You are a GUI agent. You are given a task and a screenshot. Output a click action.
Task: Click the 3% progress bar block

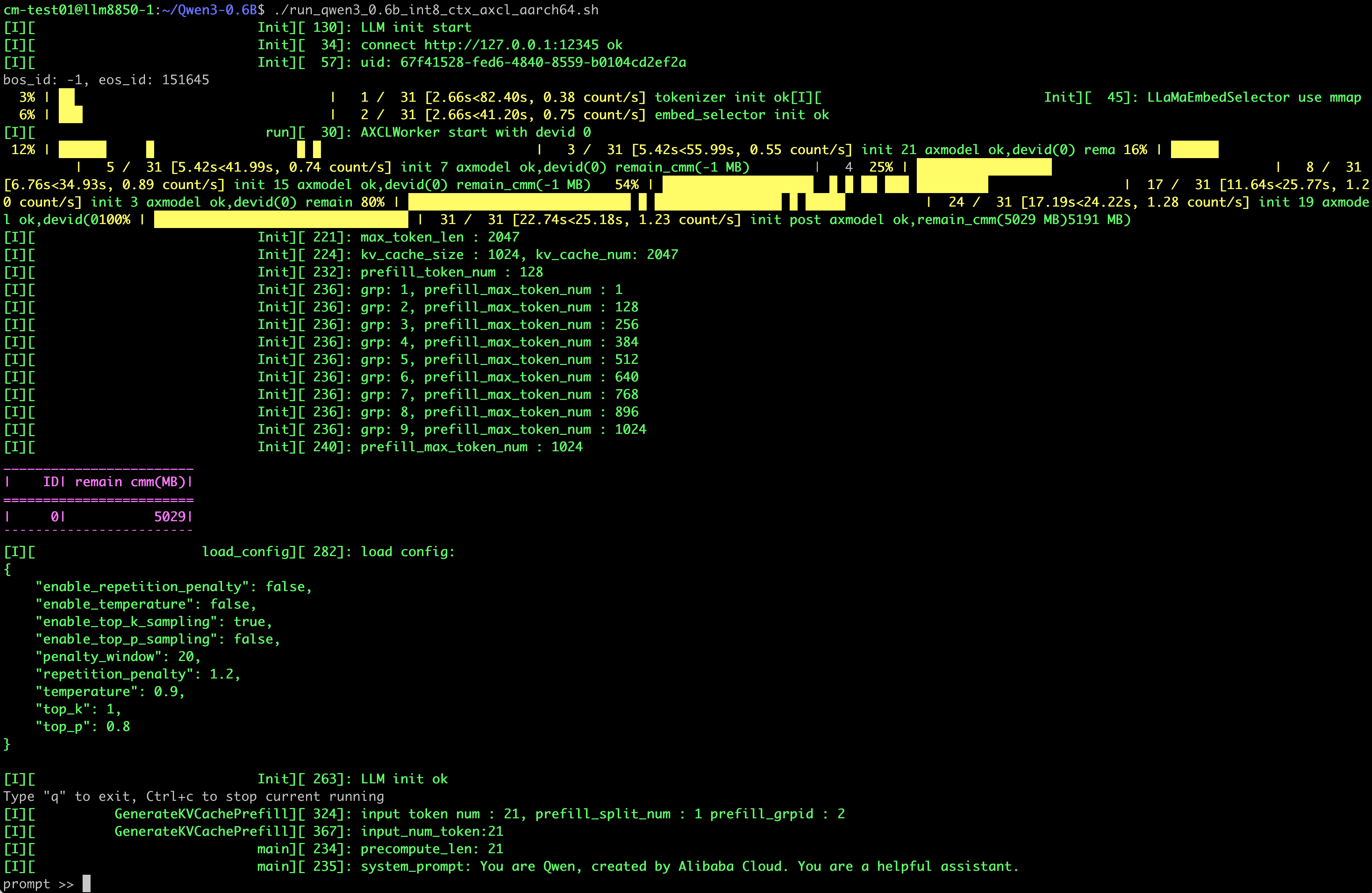click(67, 97)
